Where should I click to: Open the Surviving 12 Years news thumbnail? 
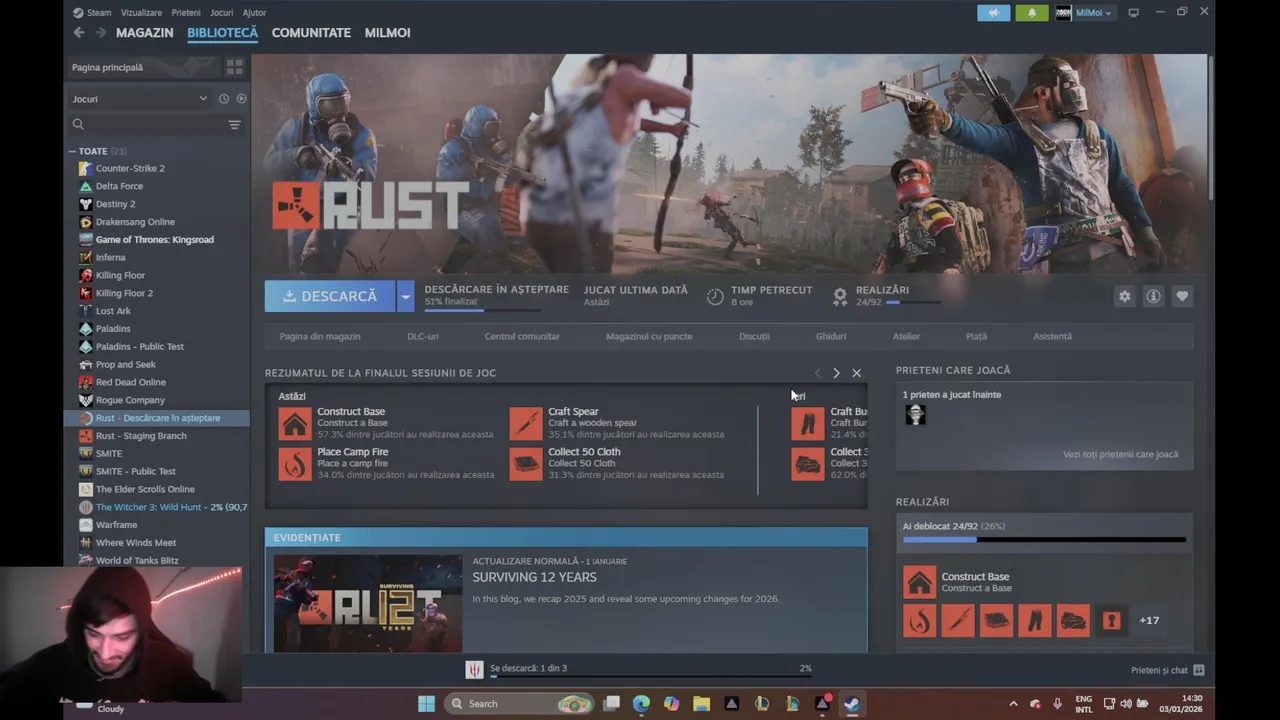[x=368, y=604]
